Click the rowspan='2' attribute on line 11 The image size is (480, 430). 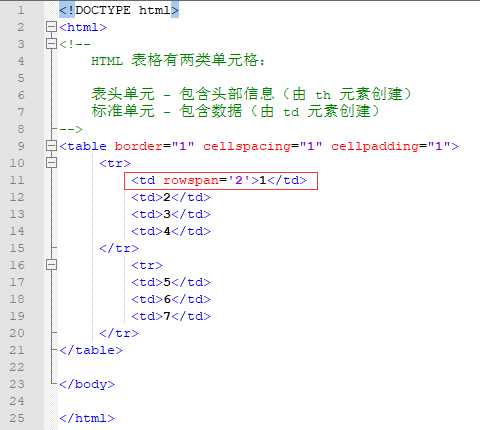pos(207,180)
